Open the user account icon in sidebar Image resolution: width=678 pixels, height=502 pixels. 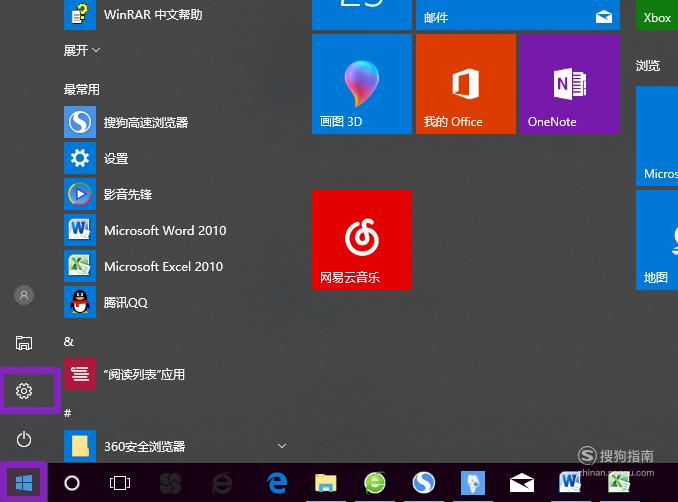pyautogui.click(x=24, y=295)
